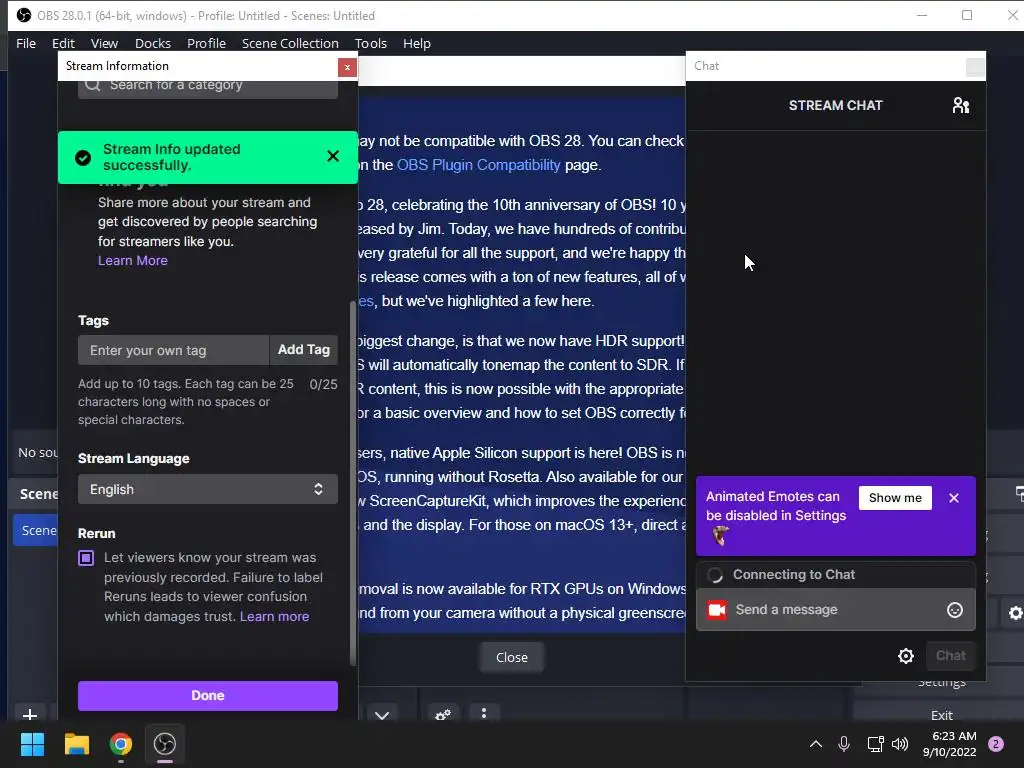
Task: Open the source properties gears icon
Action: click(443, 715)
